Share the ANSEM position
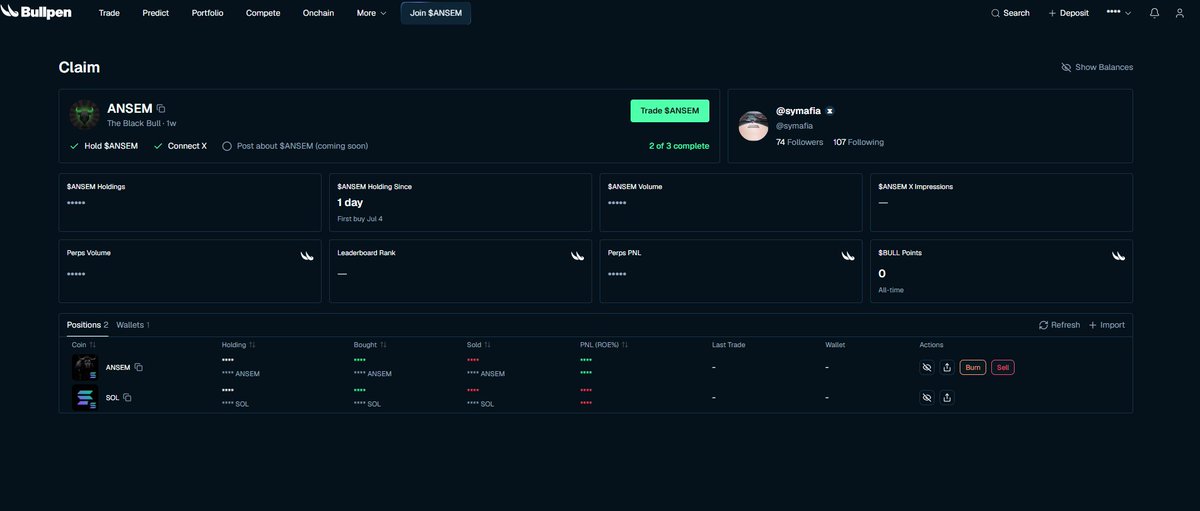Image resolution: width=1200 pixels, height=511 pixels. (x=947, y=367)
